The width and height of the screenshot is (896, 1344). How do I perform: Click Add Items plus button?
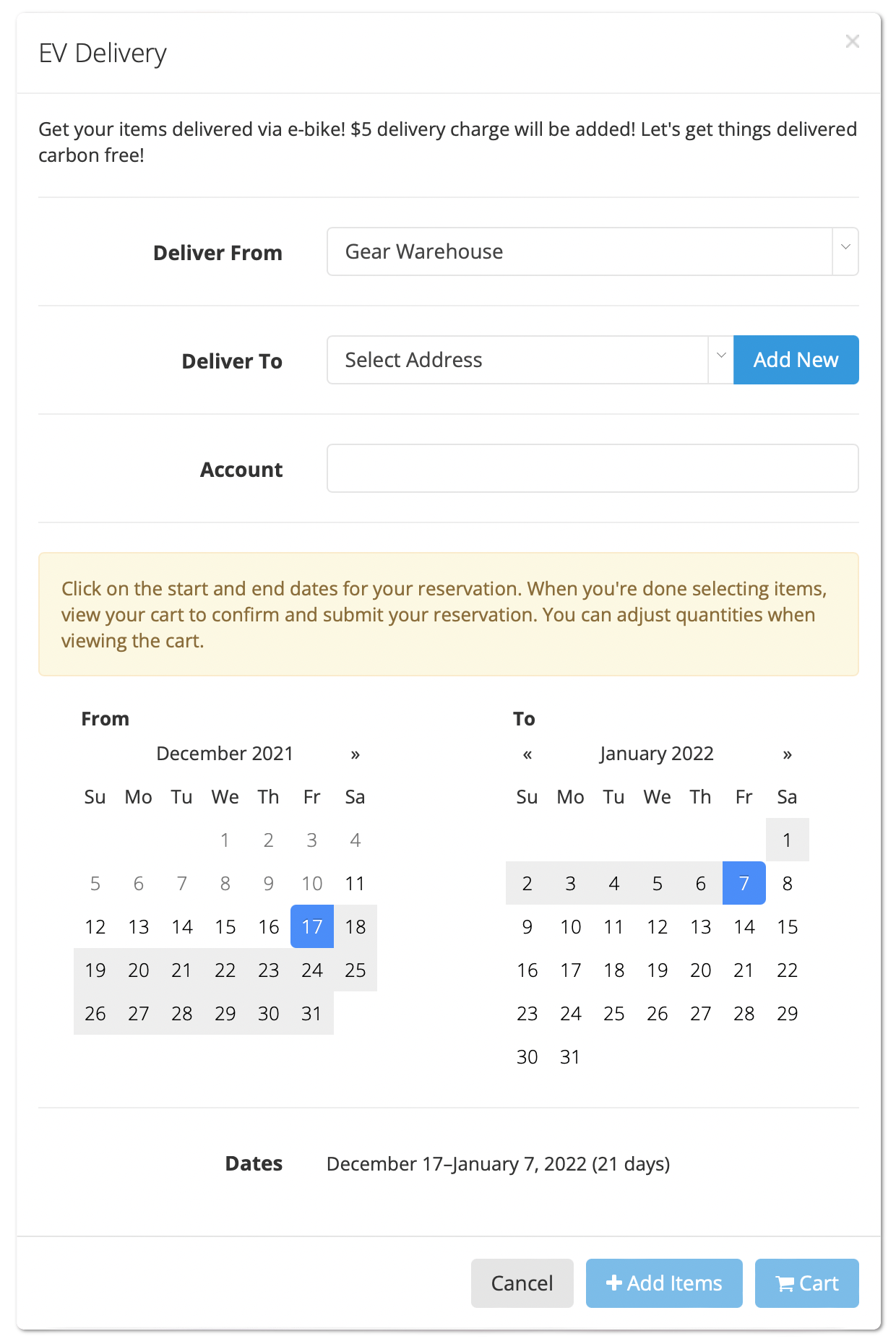[664, 1283]
